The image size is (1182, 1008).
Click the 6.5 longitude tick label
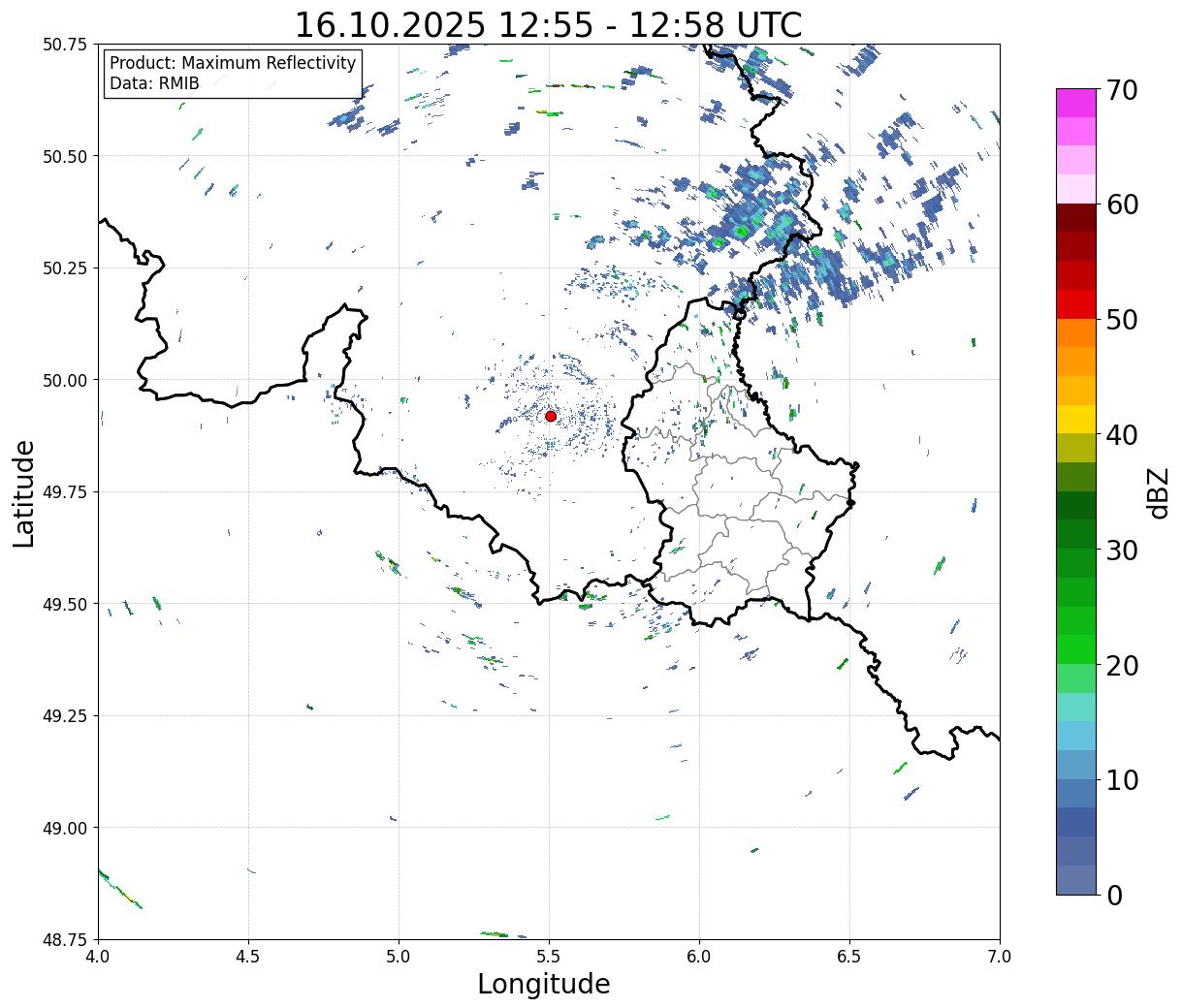coord(849,957)
